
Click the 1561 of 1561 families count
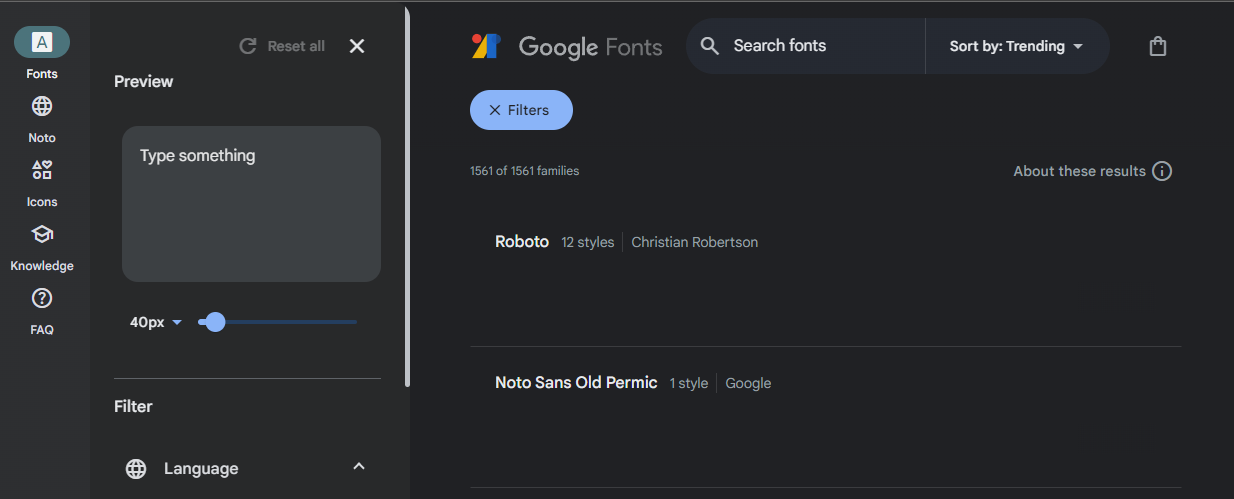(524, 171)
